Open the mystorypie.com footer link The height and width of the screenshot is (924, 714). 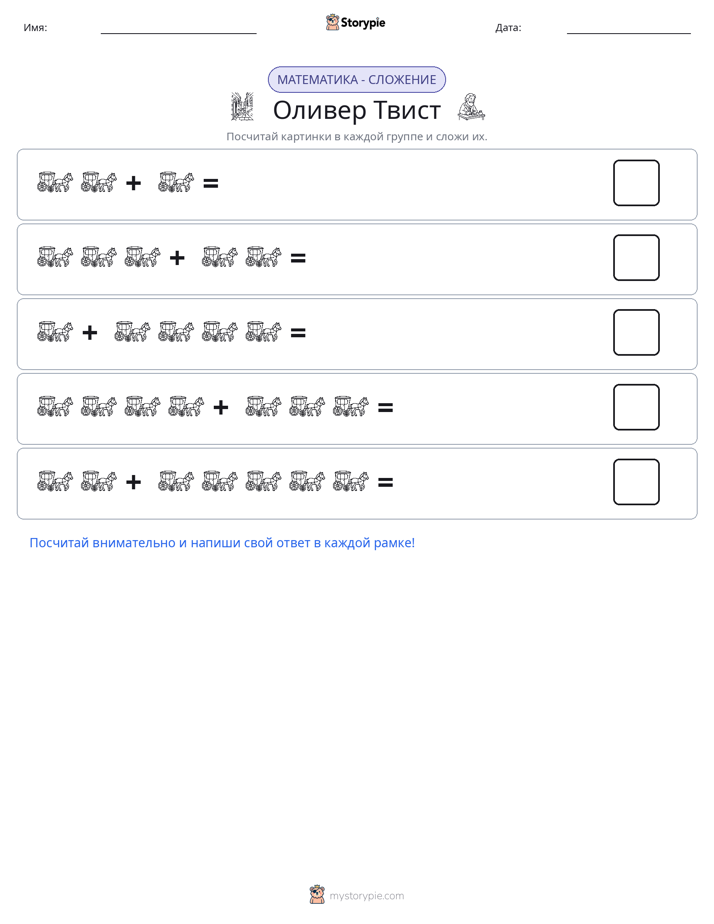coord(366,896)
